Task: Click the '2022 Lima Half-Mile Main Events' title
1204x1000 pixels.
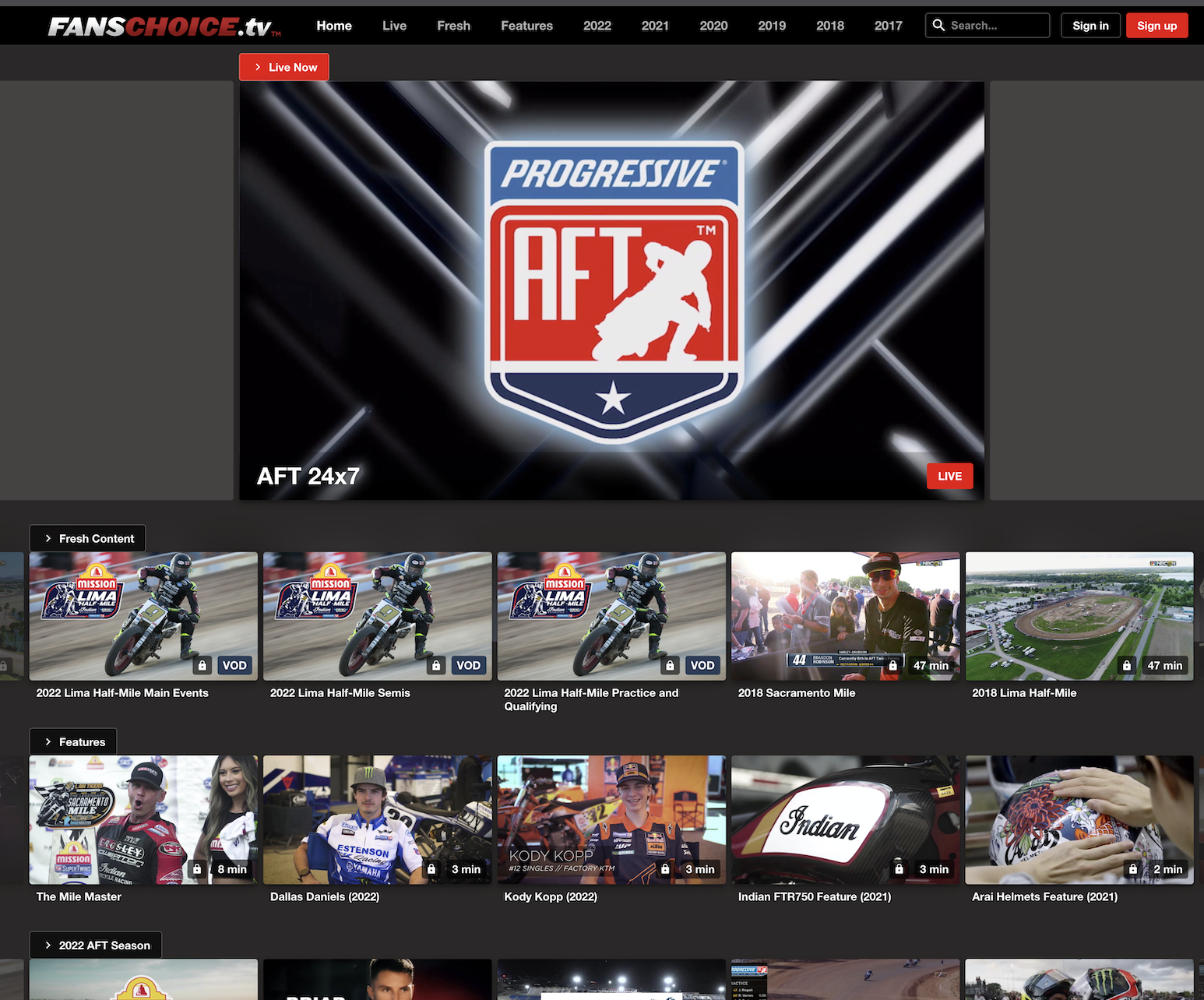Action: [122, 692]
